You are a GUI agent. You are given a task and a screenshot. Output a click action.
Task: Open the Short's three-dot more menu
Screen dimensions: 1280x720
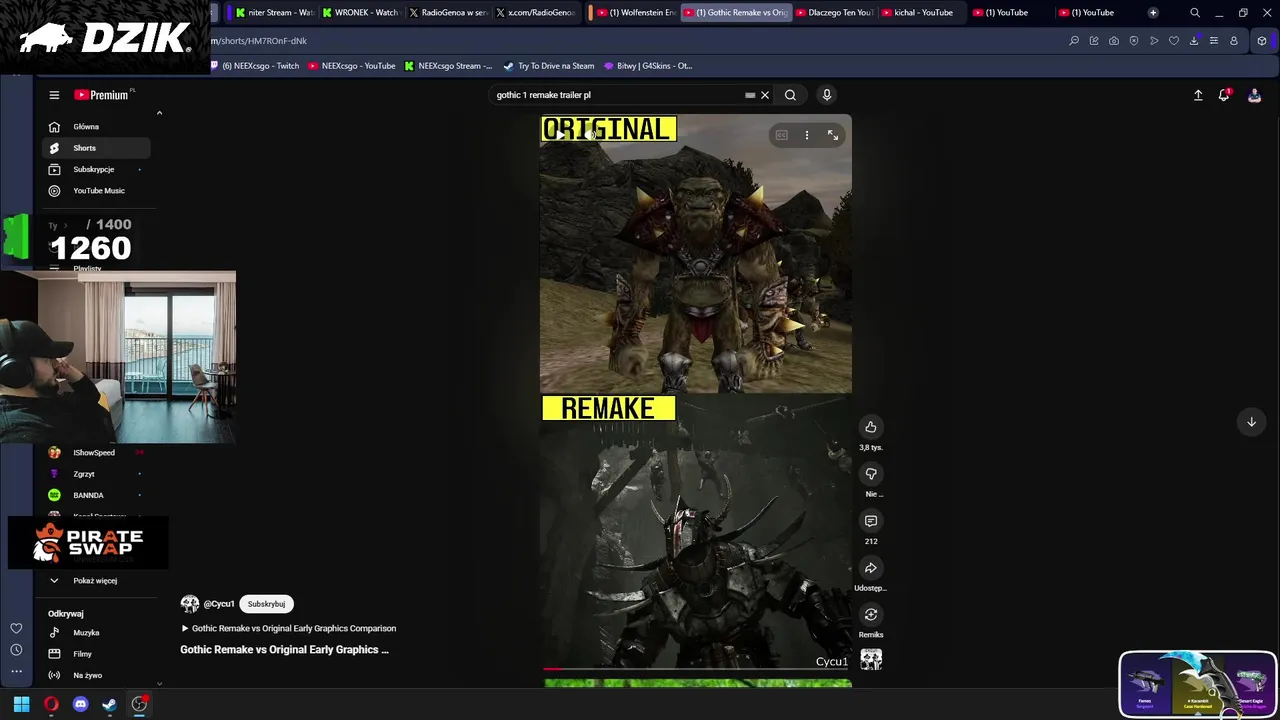click(x=807, y=135)
